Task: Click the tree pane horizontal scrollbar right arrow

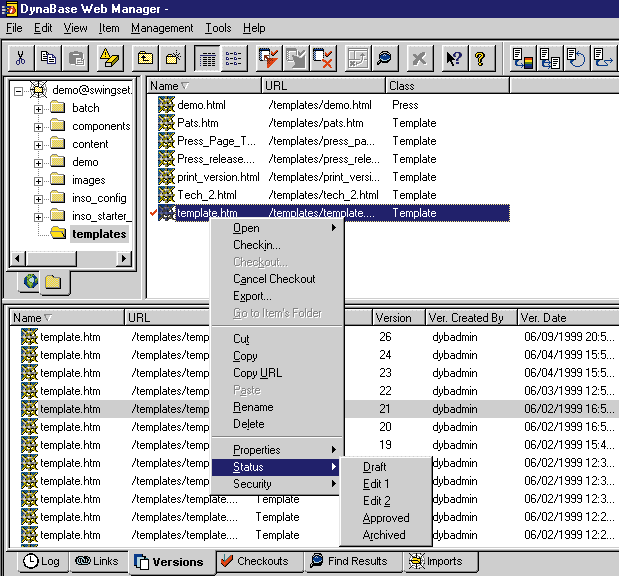Action: point(125,258)
